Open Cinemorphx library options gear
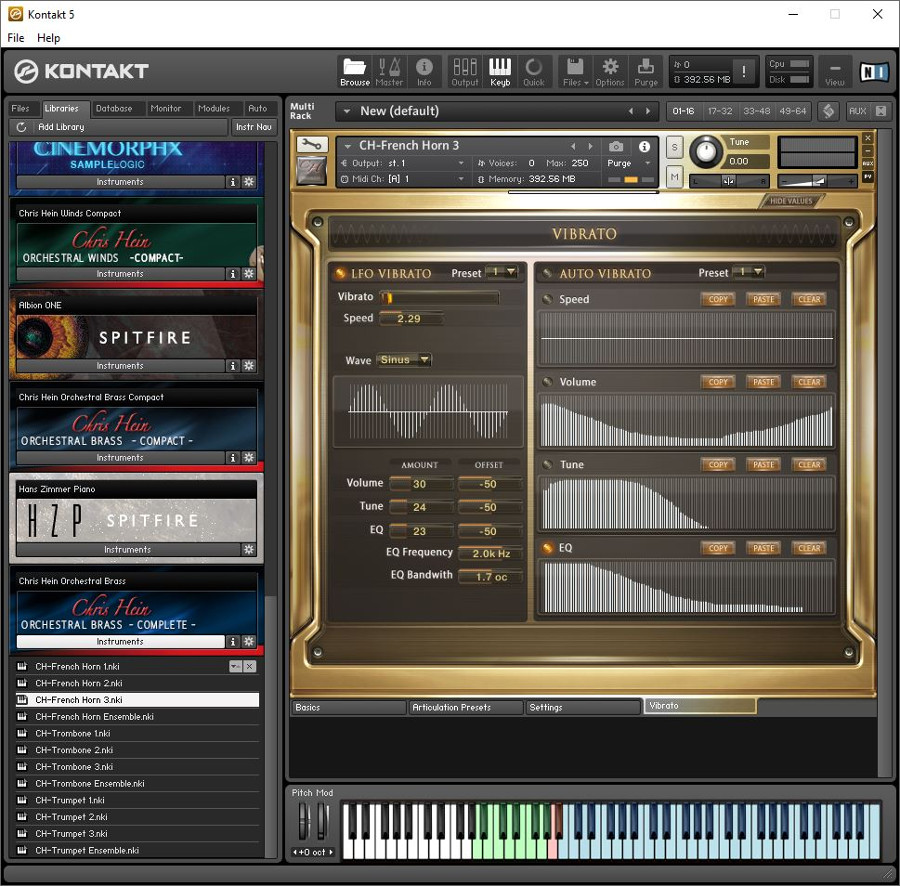 [249, 181]
